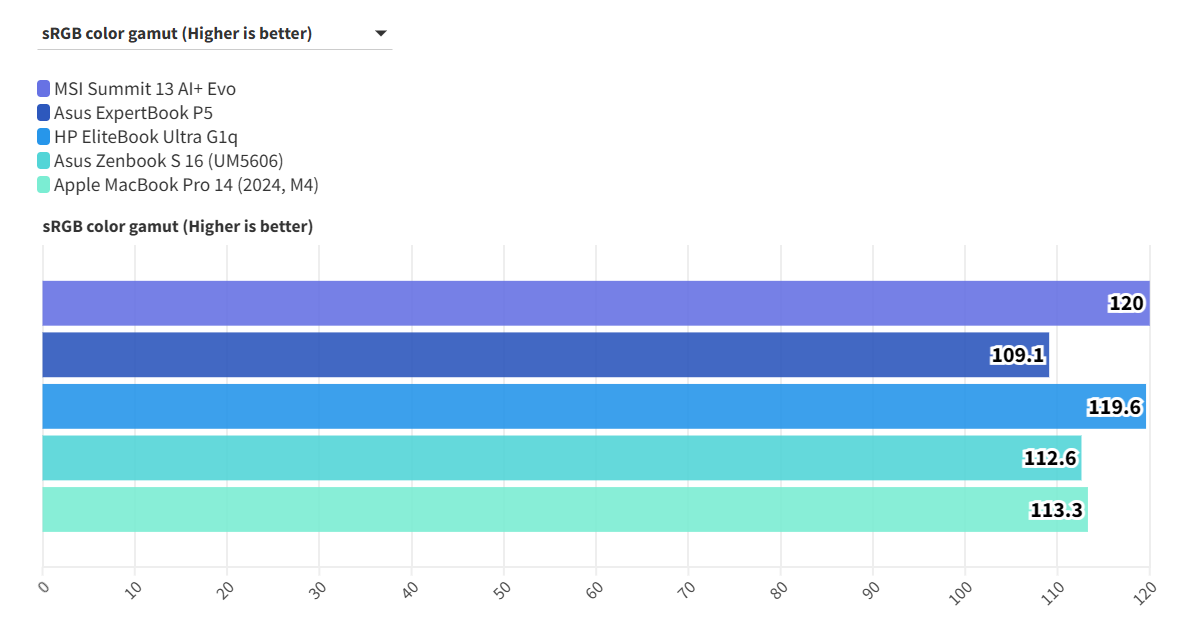Screen dimensions: 1197x621
Task: Toggle HP EliteBook Ultra G1q legend label
Action: coord(146,137)
